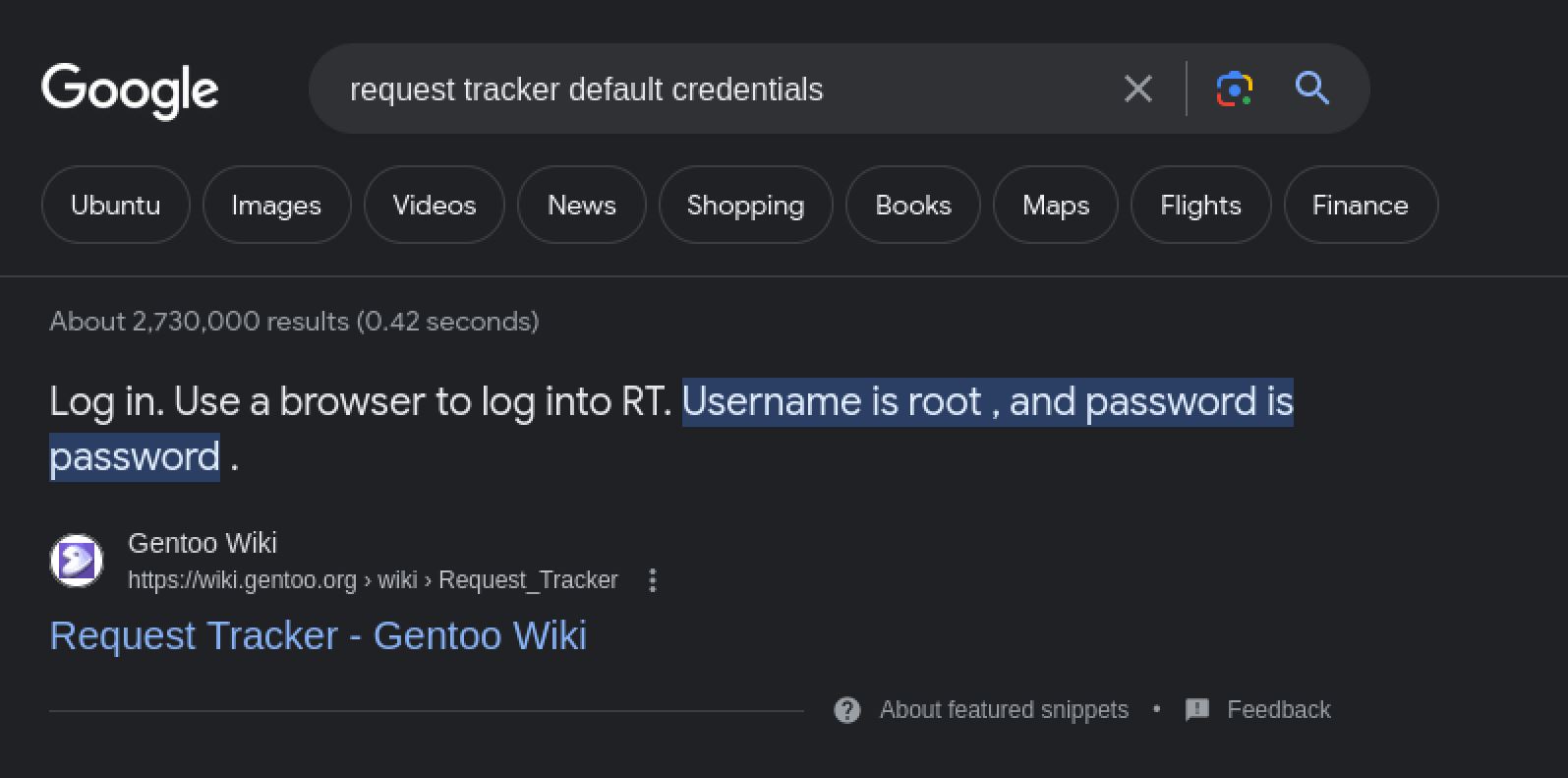
Task: Select the Ubuntu filter chip
Action: (115, 205)
